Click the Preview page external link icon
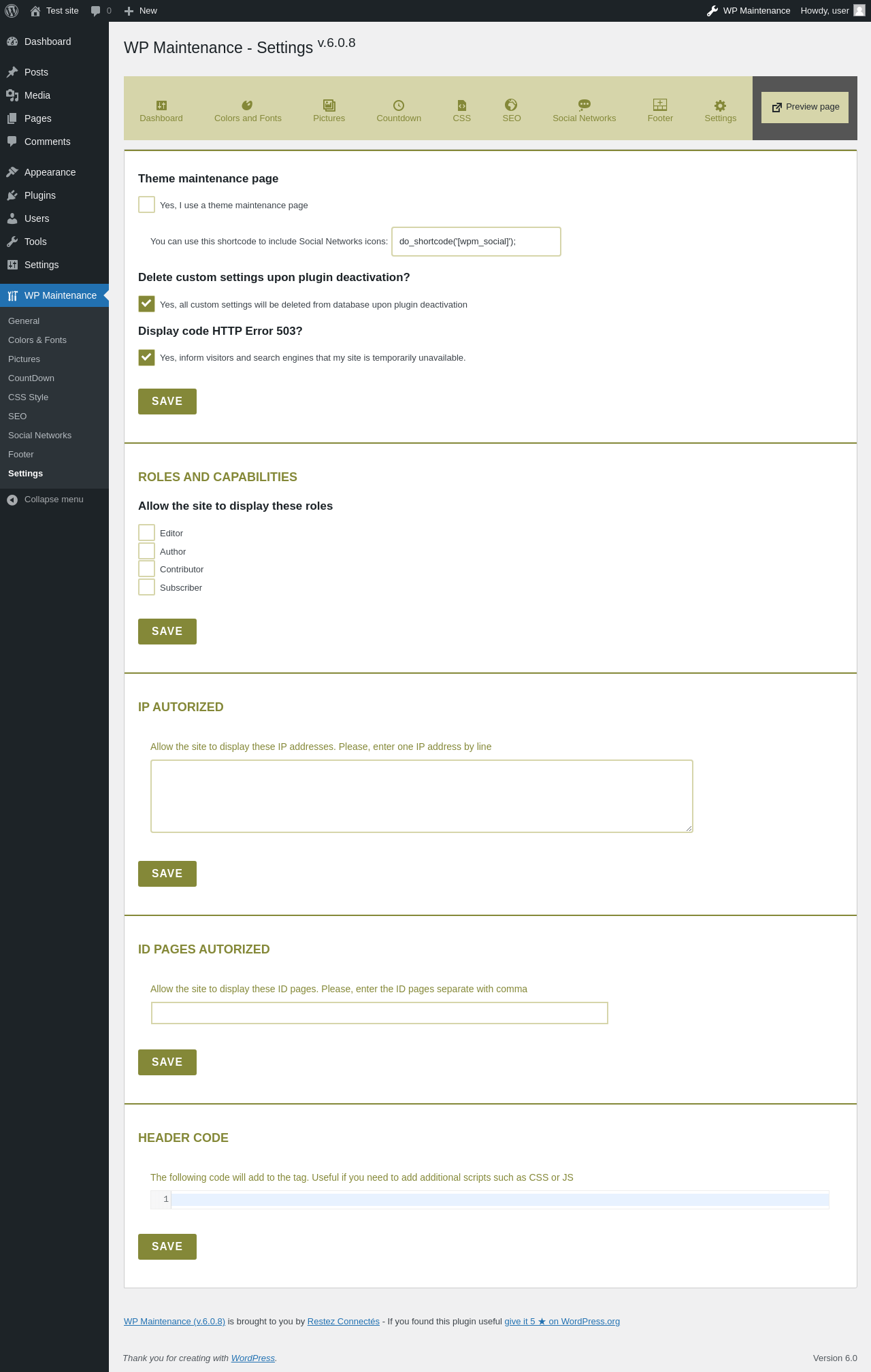871x1372 pixels. pos(776,108)
